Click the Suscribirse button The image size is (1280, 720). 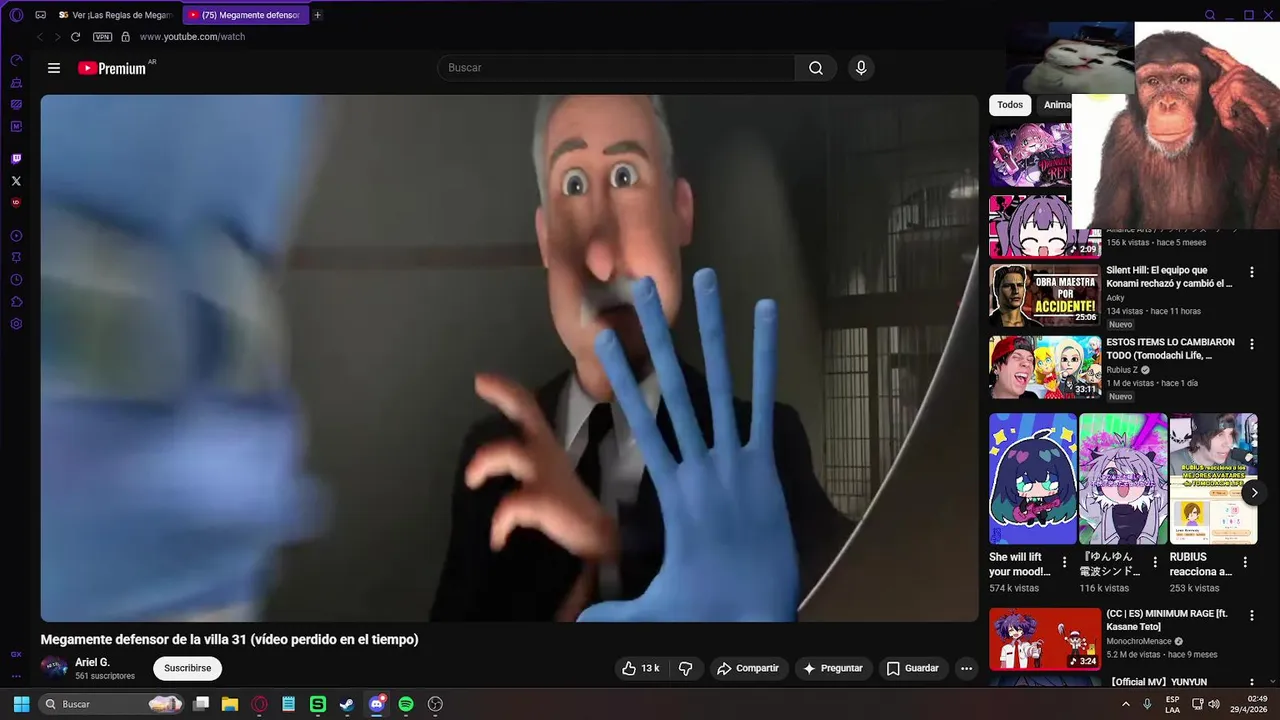(188, 668)
